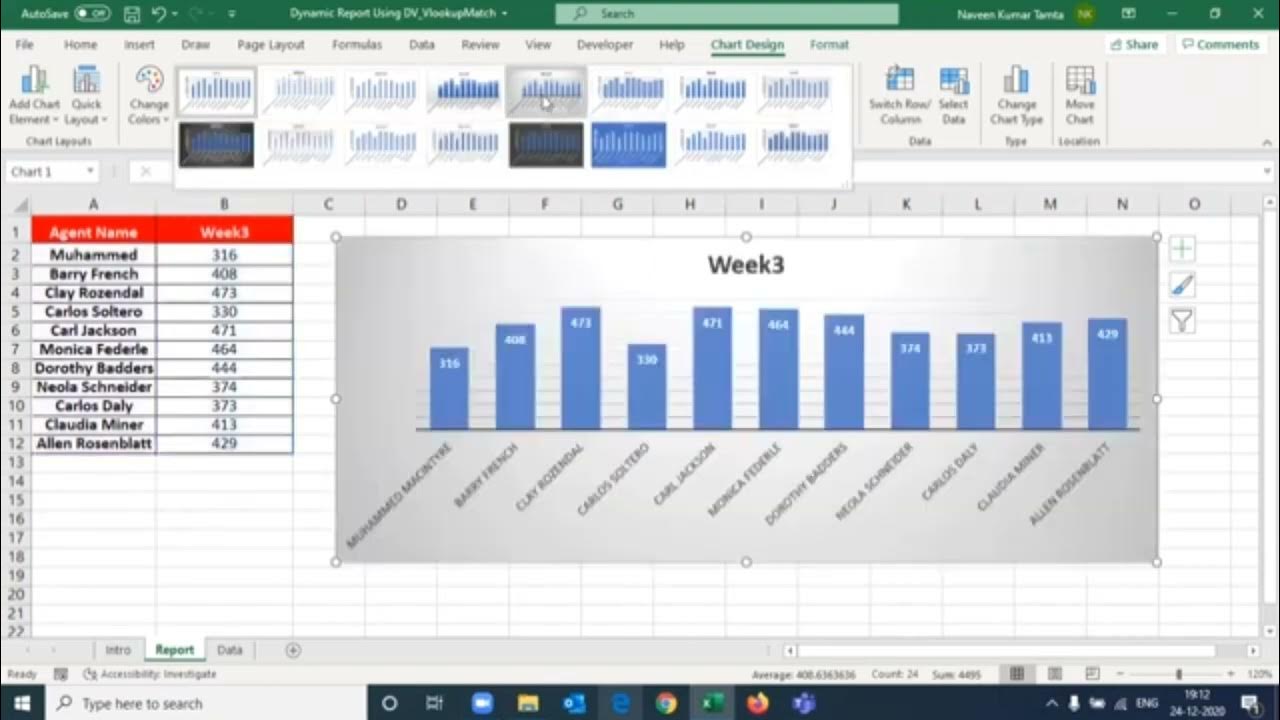The image size is (1280, 720).
Task: Click the macro record icon in status bar
Action: (x=61, y=675)
